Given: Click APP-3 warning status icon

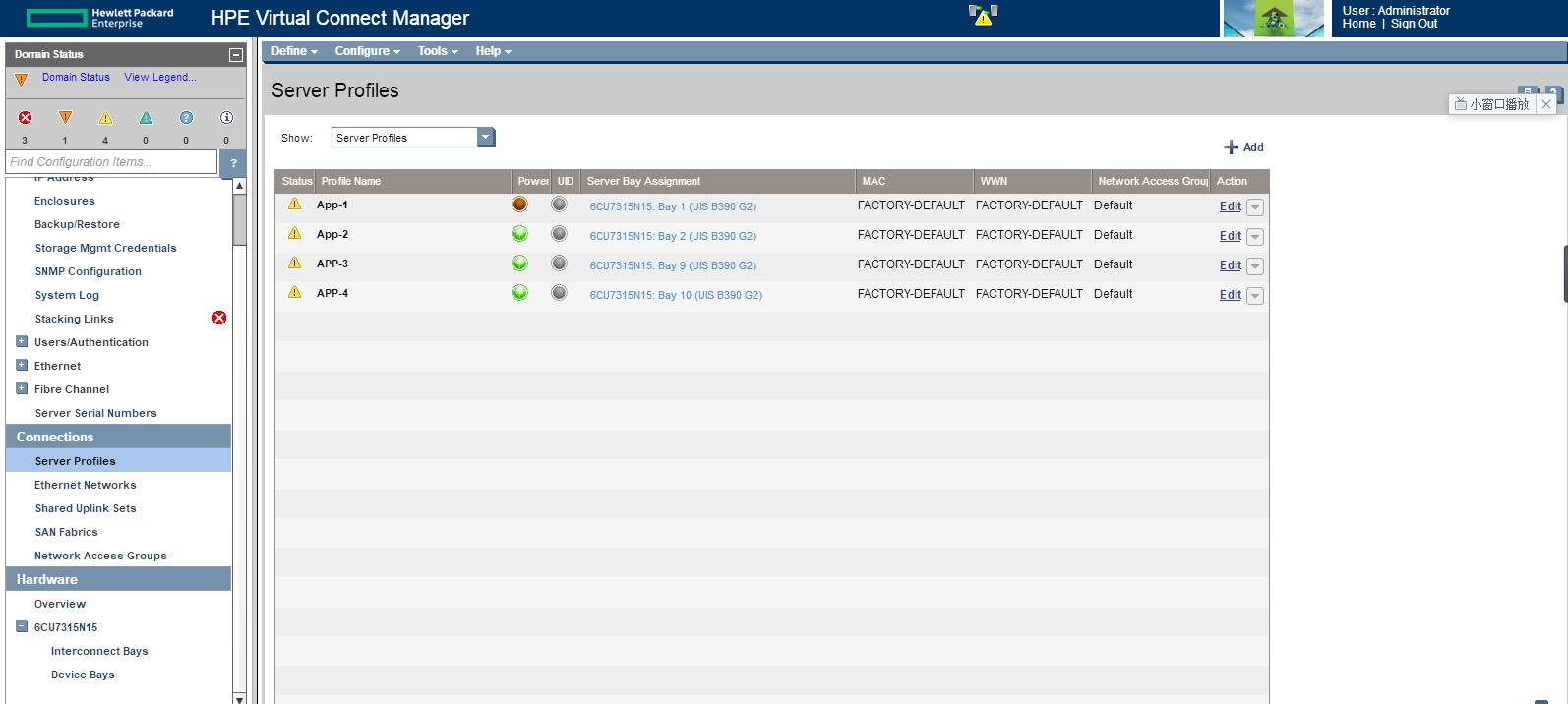Looking at the screenshot, I should [x=294, y=264].
